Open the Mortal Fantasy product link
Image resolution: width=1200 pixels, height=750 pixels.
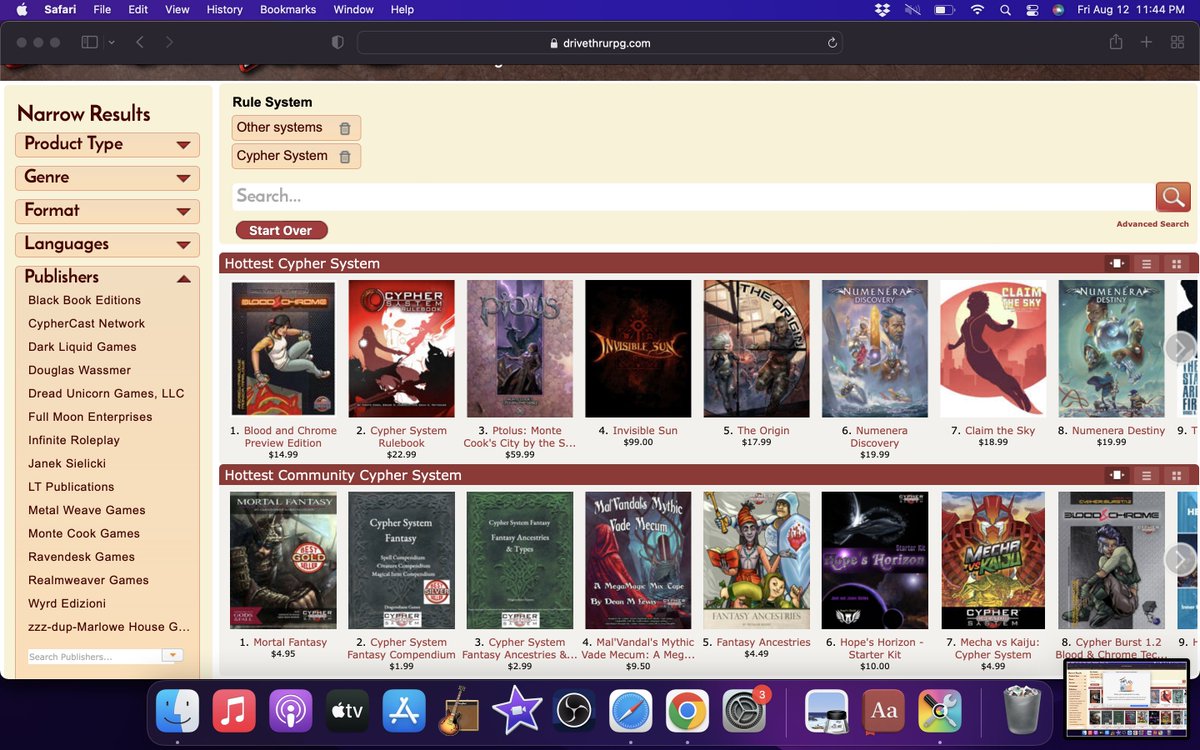(290, 643)
